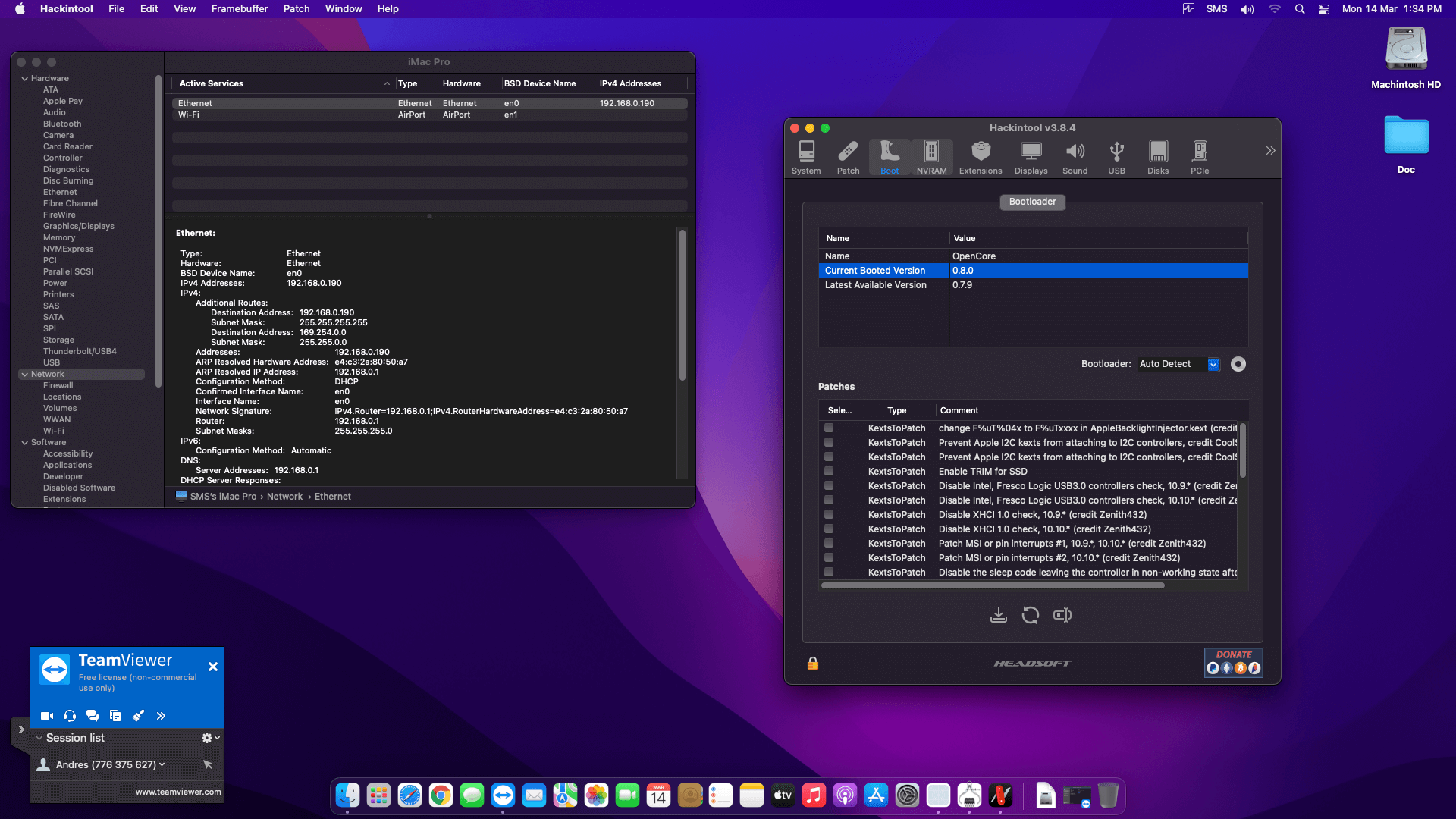Check Patch MSI or pin interrupts #2
Viewport: 1456px width, 819px height.
click(x=829, y=557)
